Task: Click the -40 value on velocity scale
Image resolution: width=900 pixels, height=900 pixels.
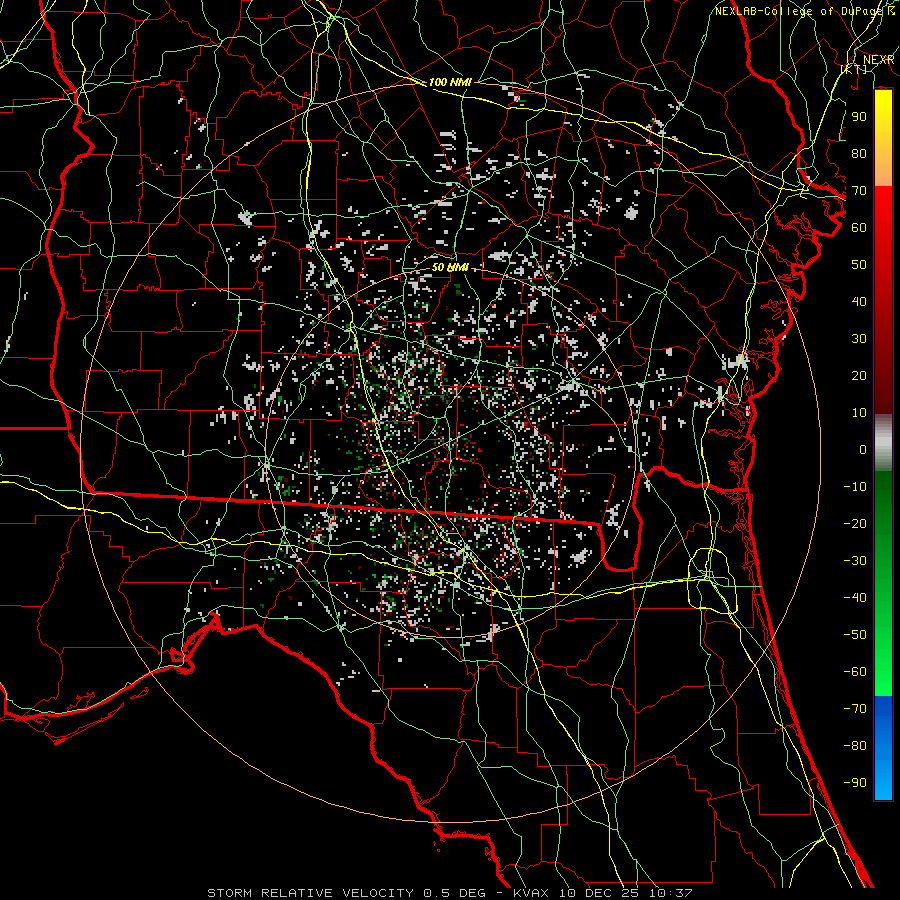Action: click(x=855, y=598)
